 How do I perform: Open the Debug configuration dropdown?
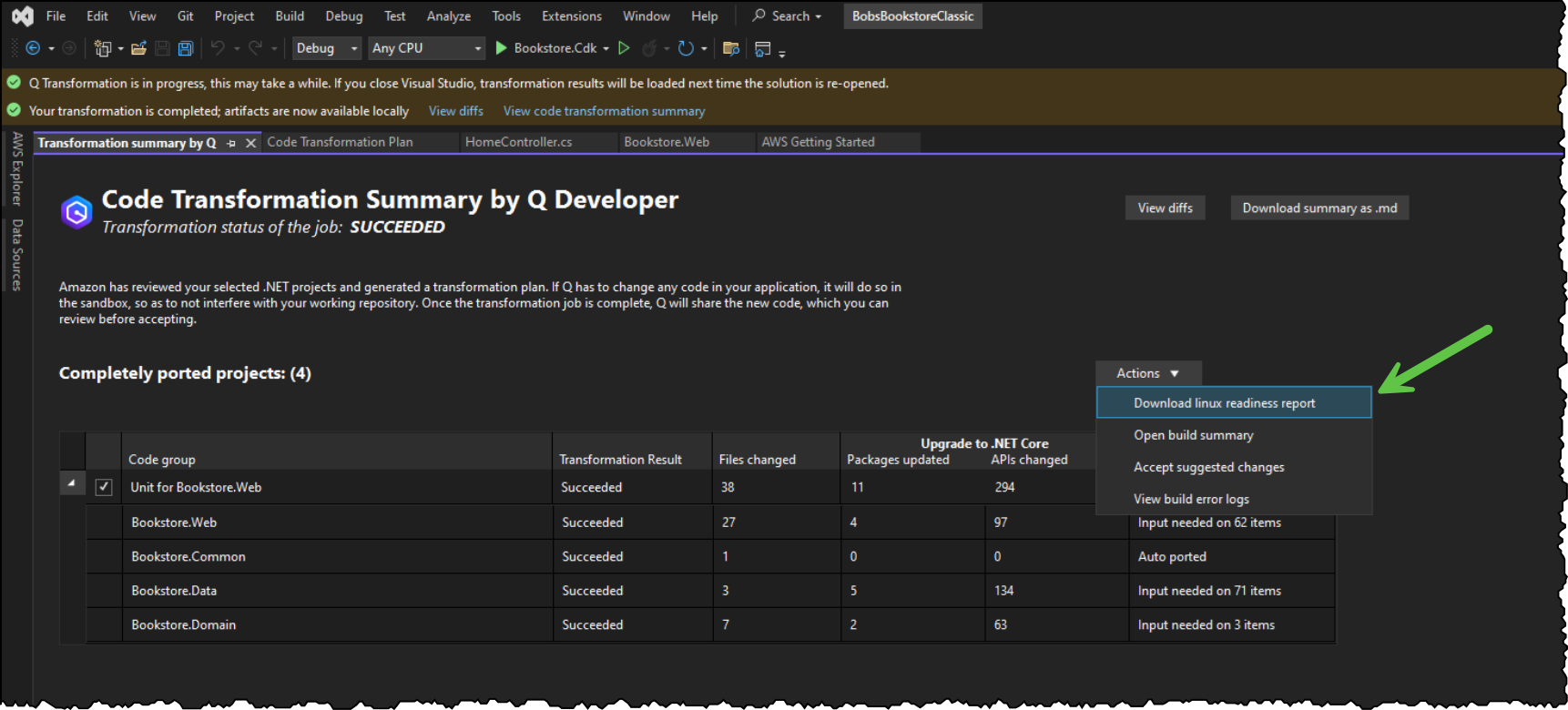point(327,48)
